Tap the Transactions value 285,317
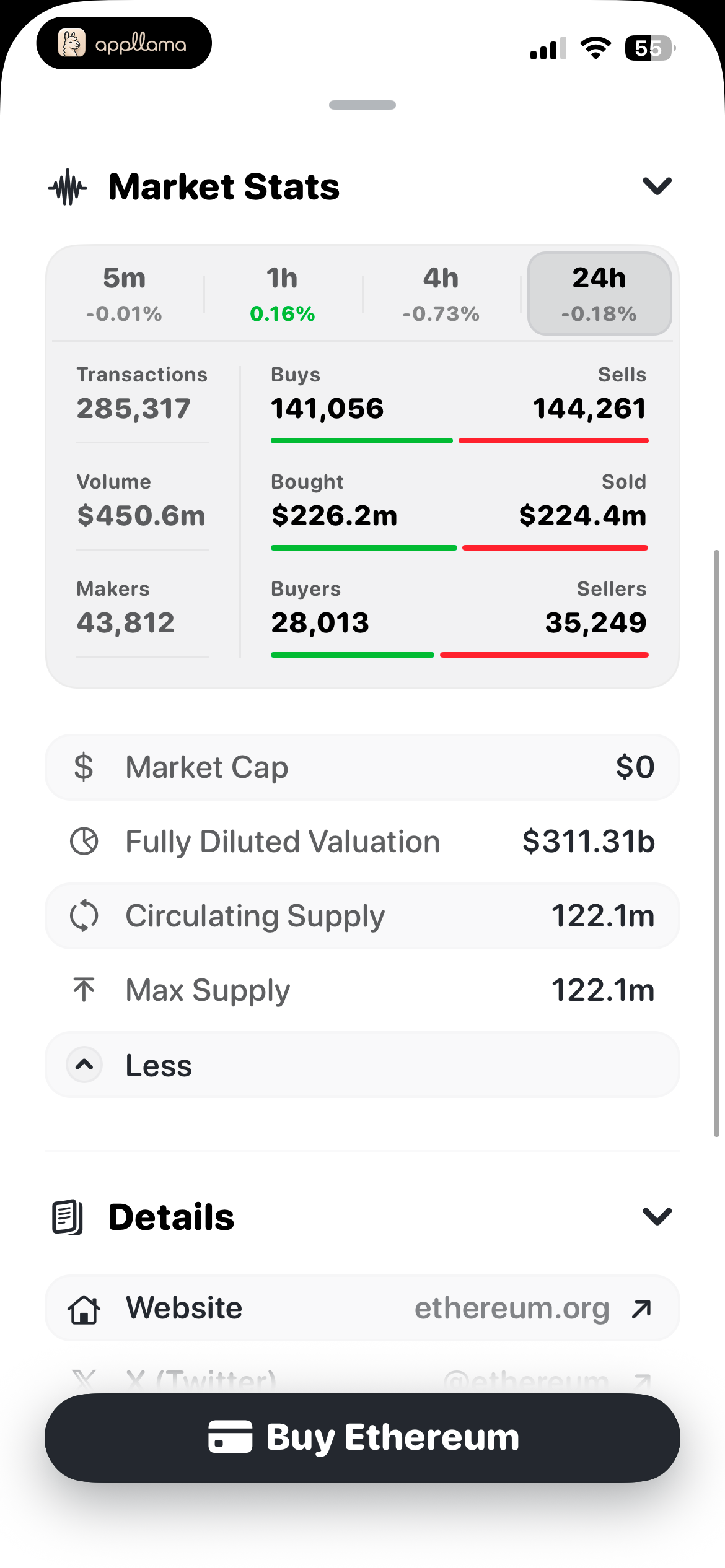 coord(133,409)
